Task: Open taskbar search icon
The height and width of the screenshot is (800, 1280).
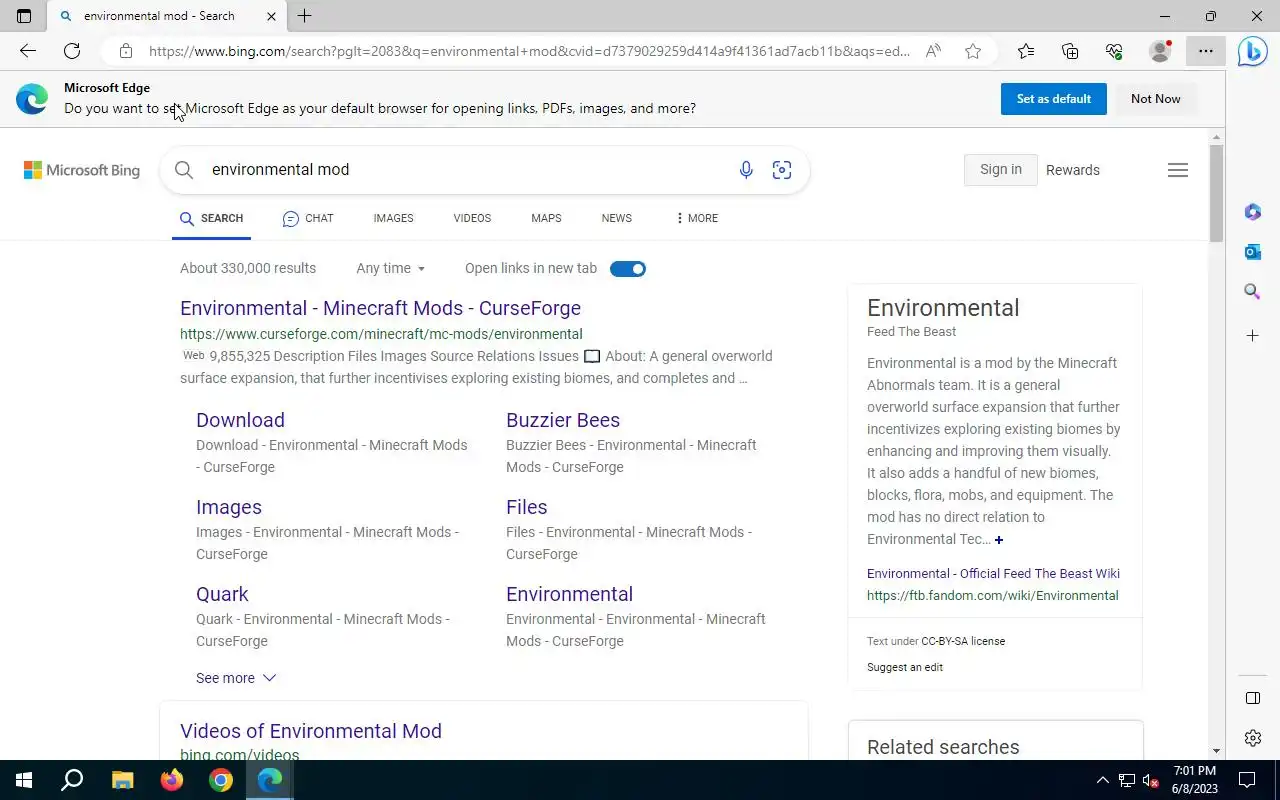Action: pyautogui.click(x=72, y=780)
